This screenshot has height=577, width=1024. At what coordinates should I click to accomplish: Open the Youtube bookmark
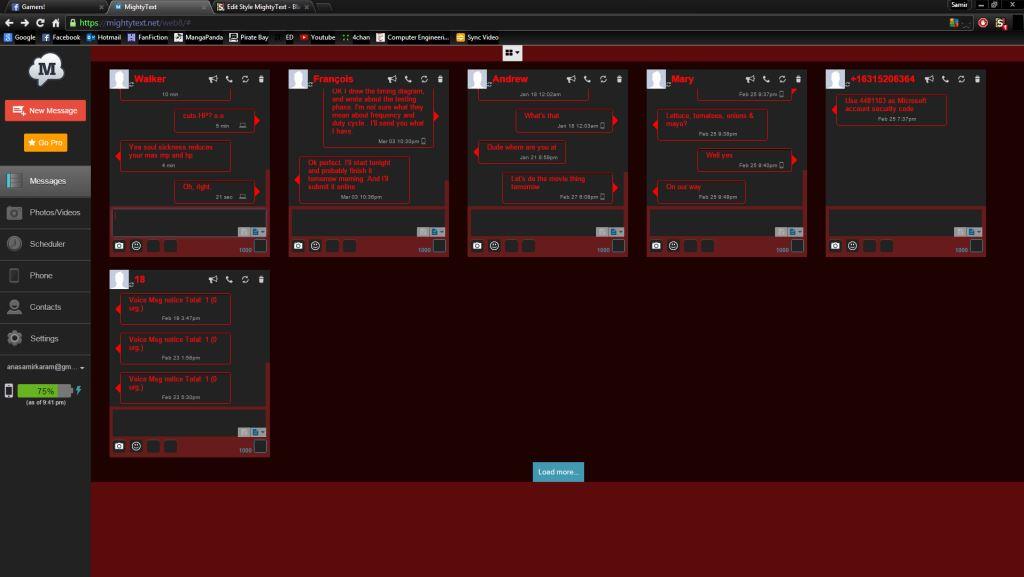pyautogui.click(x=317, y=37)
